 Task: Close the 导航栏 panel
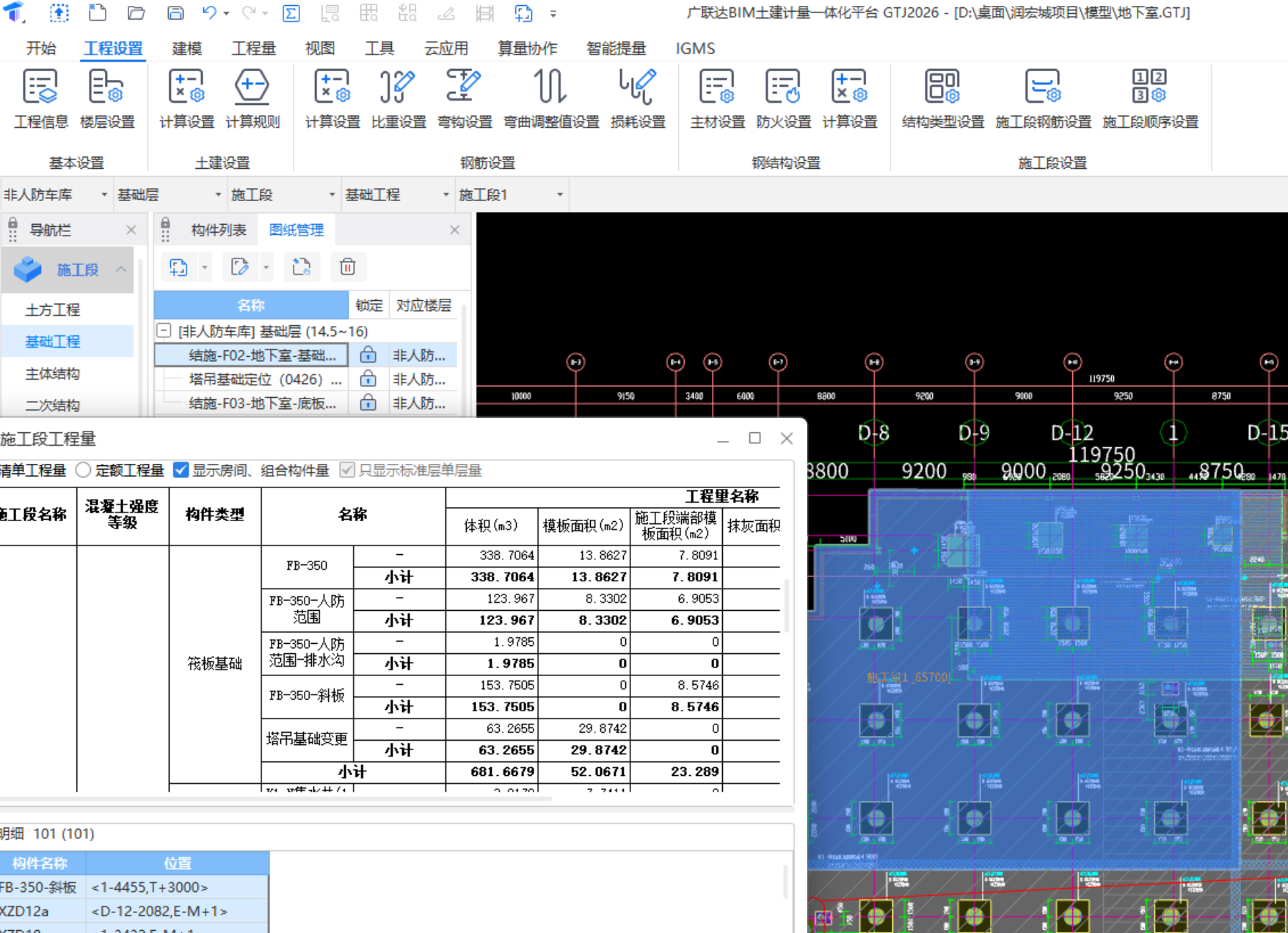[131, 230]
